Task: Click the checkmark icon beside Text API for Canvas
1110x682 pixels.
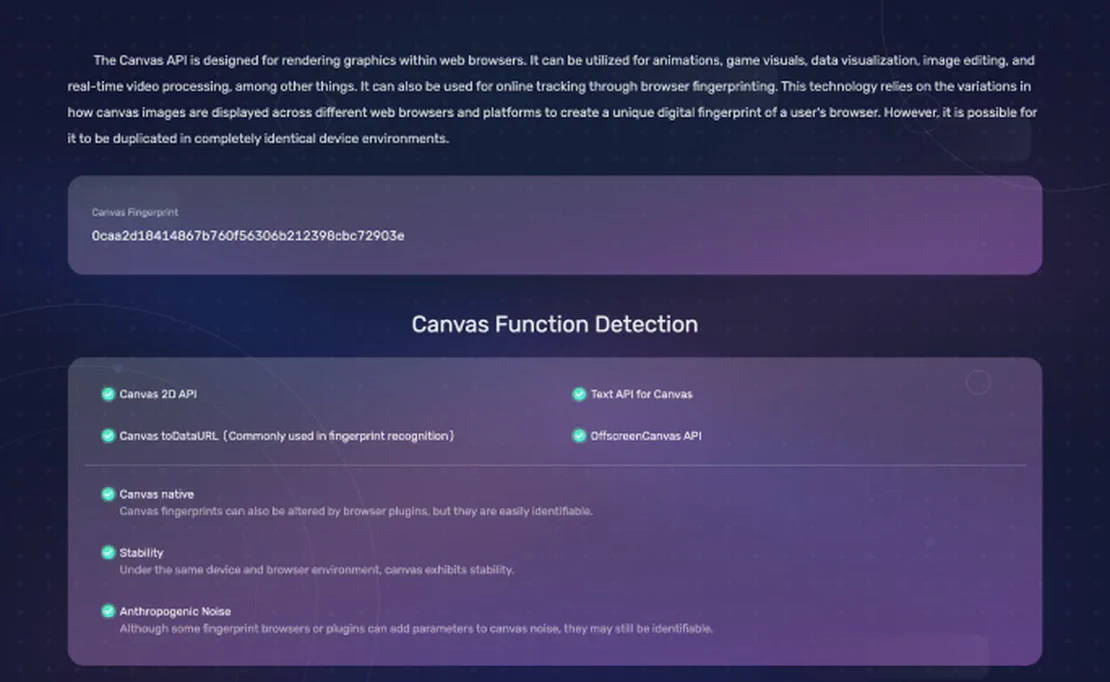Action: tap(579, 394)
